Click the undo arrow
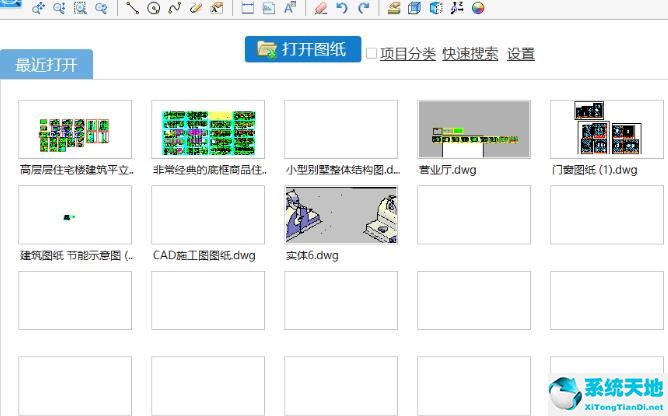The height and width of the screenshot is (416, 668). pyautogui.click(x=342, y=8)
